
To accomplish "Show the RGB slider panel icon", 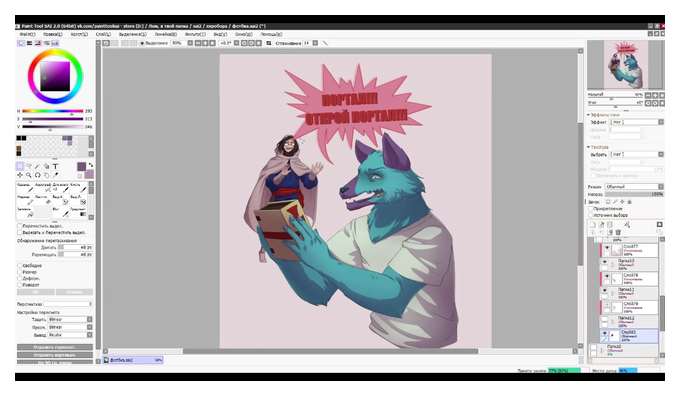I will coord(29,43).
